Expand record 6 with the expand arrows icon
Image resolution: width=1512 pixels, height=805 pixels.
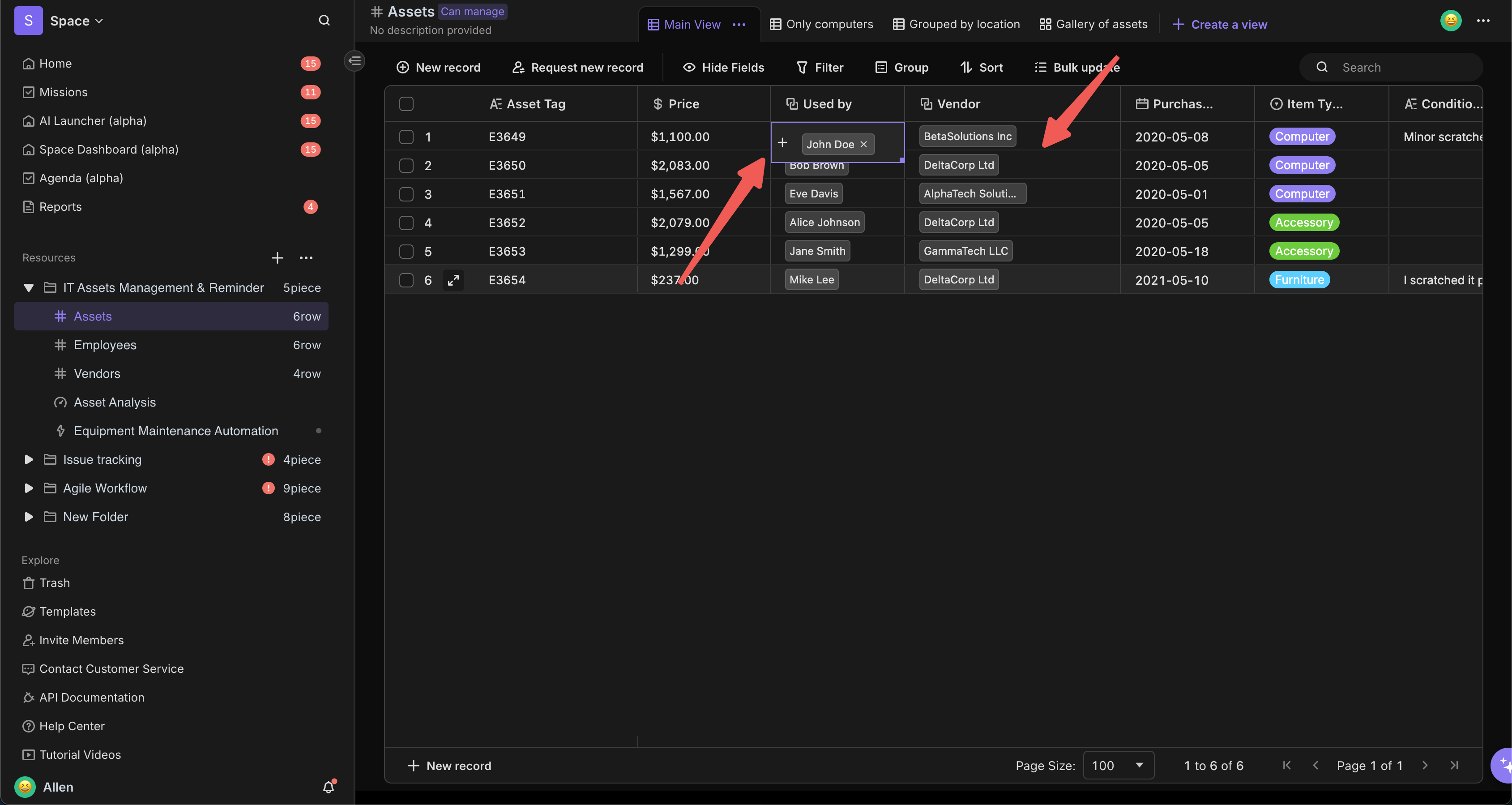point(453,280)
